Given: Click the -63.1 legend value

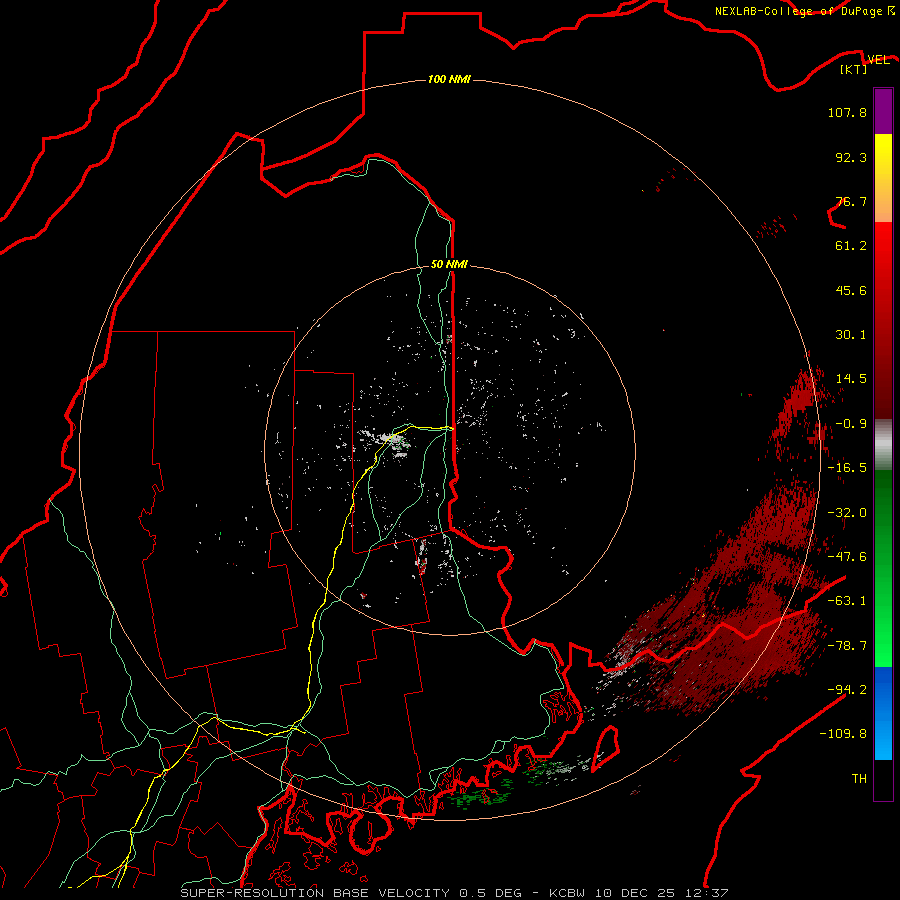Looking at the screenshot, I should pos(847,601).
